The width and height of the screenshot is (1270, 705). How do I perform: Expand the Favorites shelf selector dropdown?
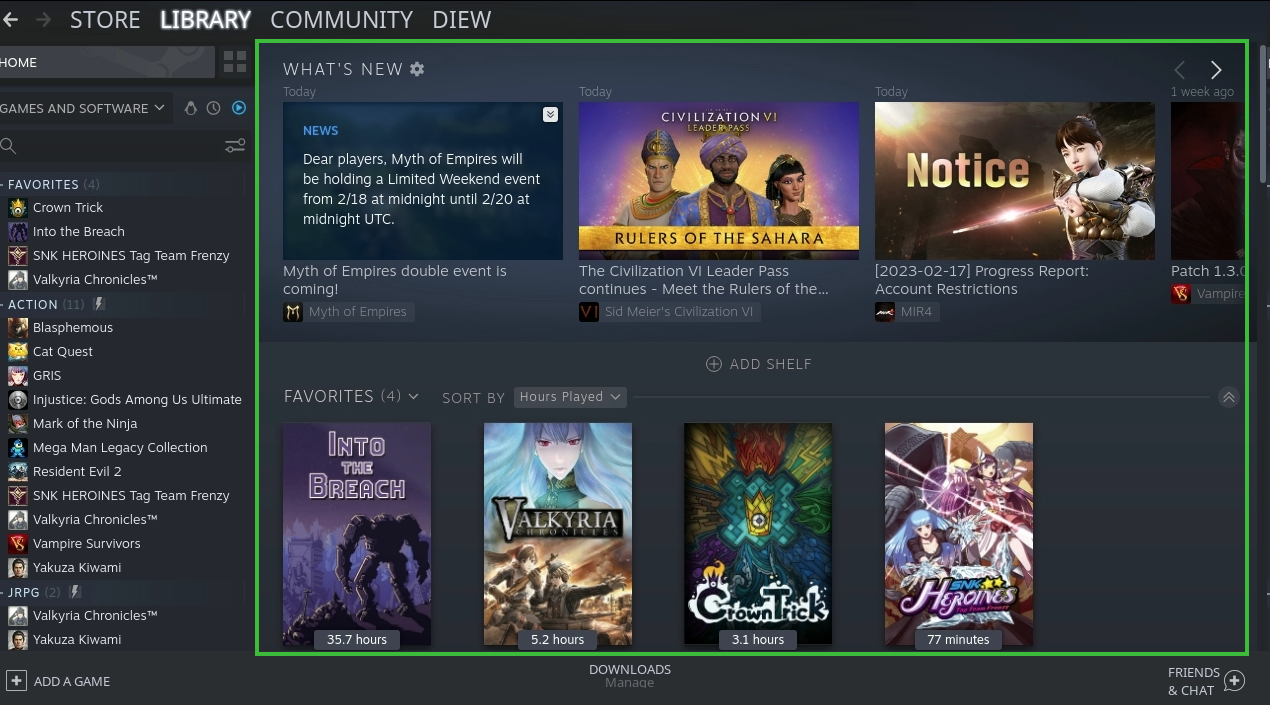tap(414, 397)
